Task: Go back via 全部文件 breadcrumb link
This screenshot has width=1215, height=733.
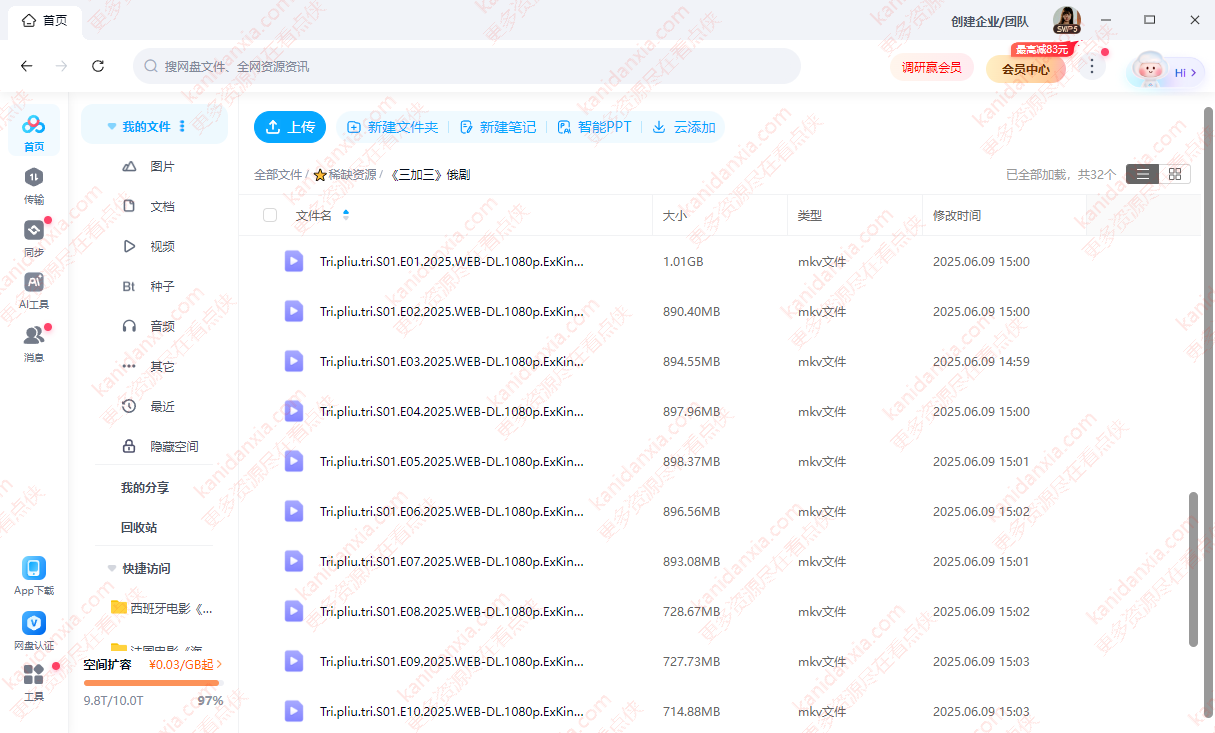Action: click(x=276, y=173)
